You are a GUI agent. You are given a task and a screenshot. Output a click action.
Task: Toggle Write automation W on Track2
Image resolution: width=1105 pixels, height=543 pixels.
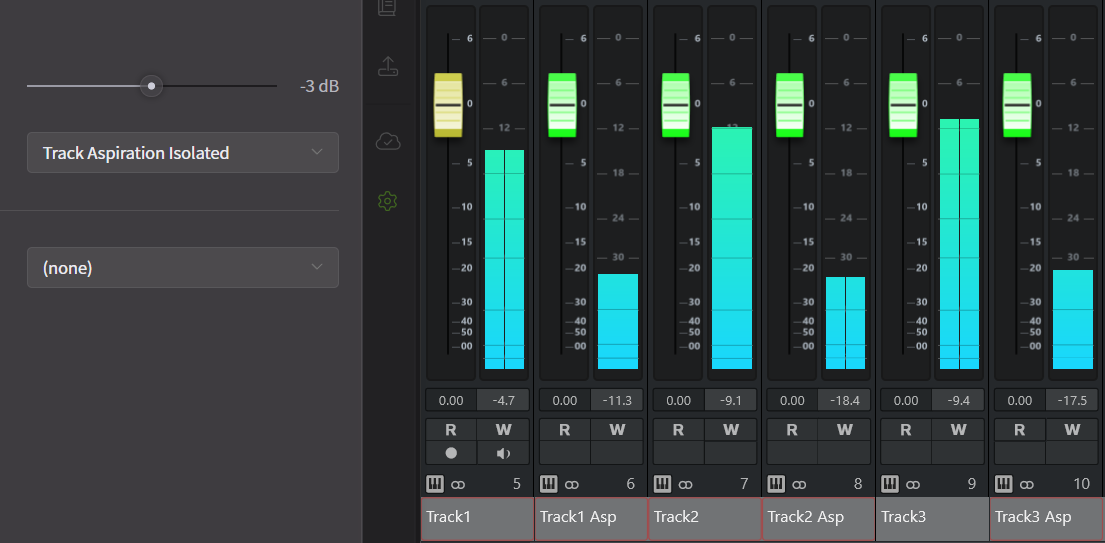(x=731, y=430)
